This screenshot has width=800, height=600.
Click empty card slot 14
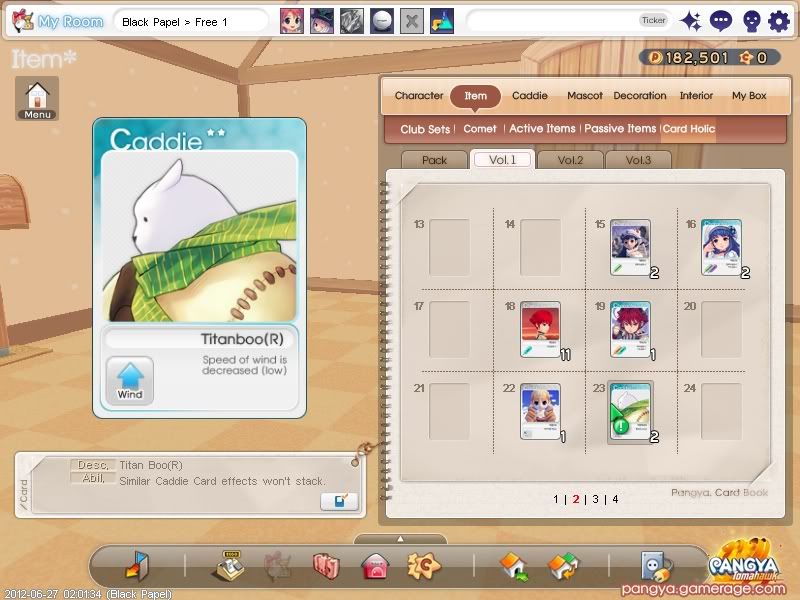(x=540, y=247)
